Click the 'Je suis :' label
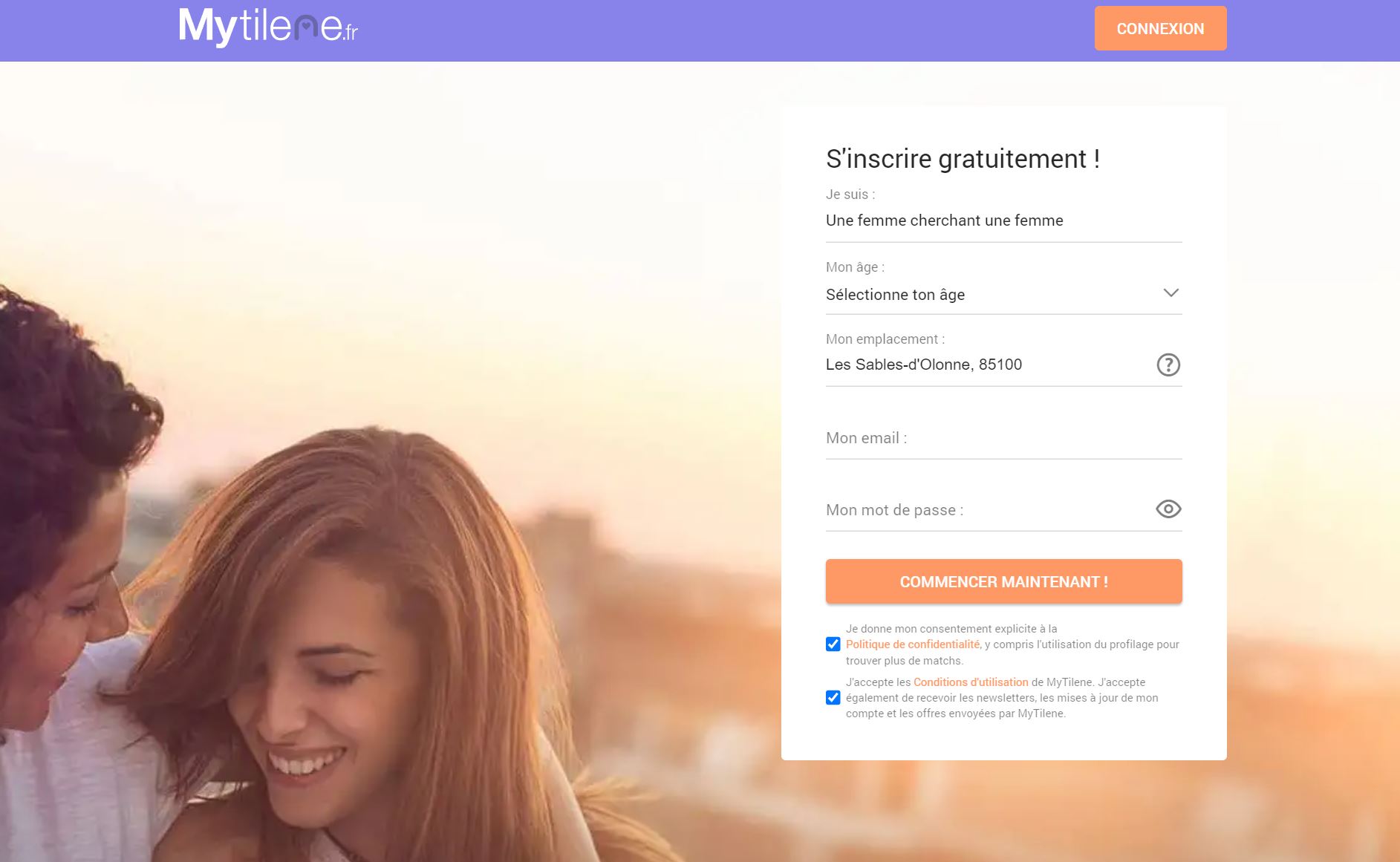The height and width of the screenshot is (862, 1400). (x=850, y=195)
